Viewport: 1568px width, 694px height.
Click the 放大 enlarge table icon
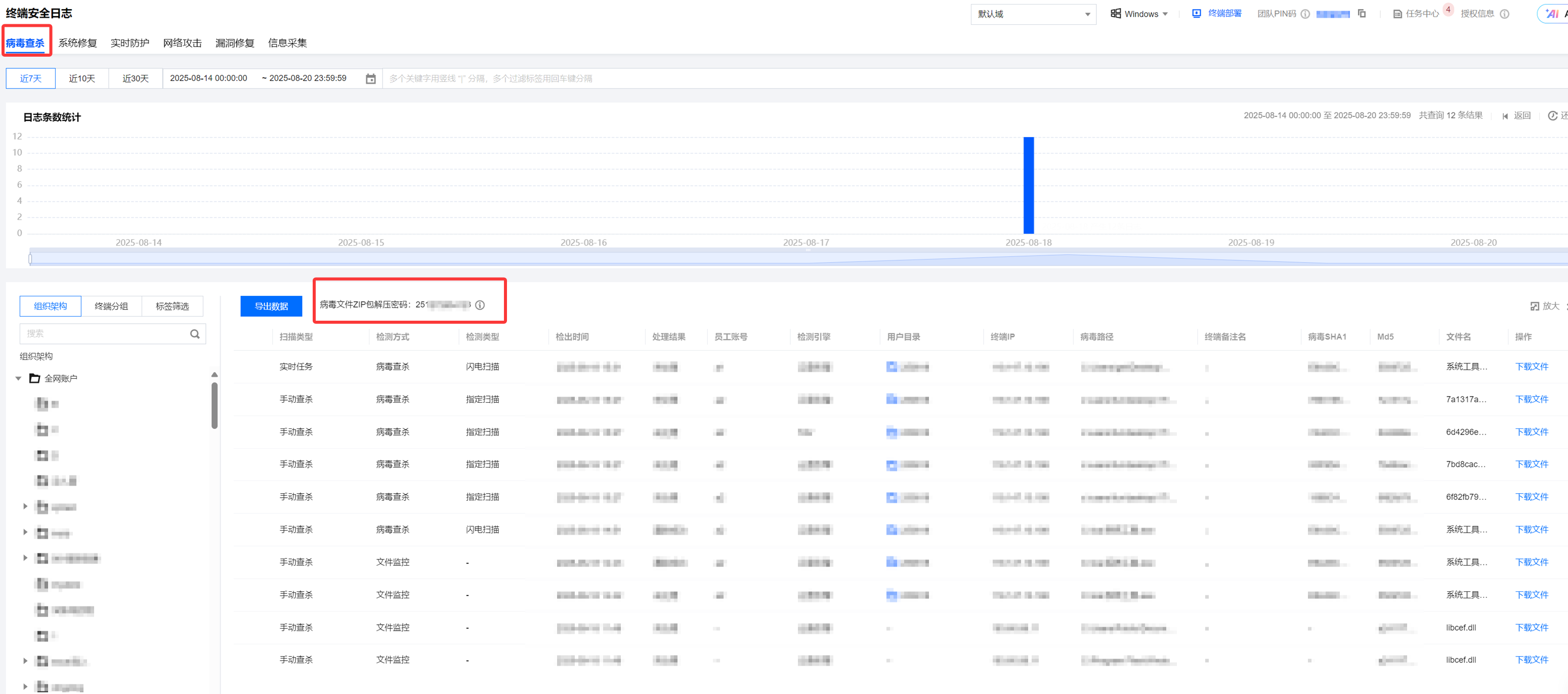coord(1535,306)
